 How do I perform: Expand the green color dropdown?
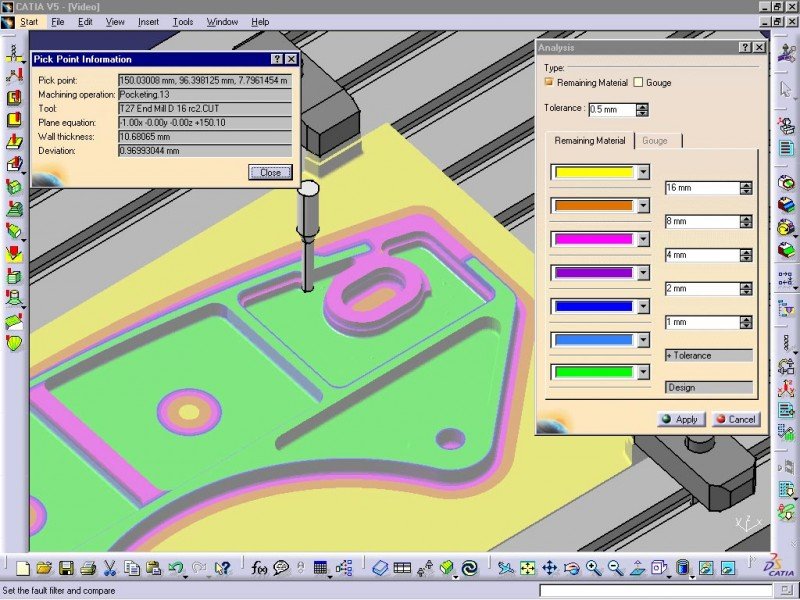coord(643,371)
